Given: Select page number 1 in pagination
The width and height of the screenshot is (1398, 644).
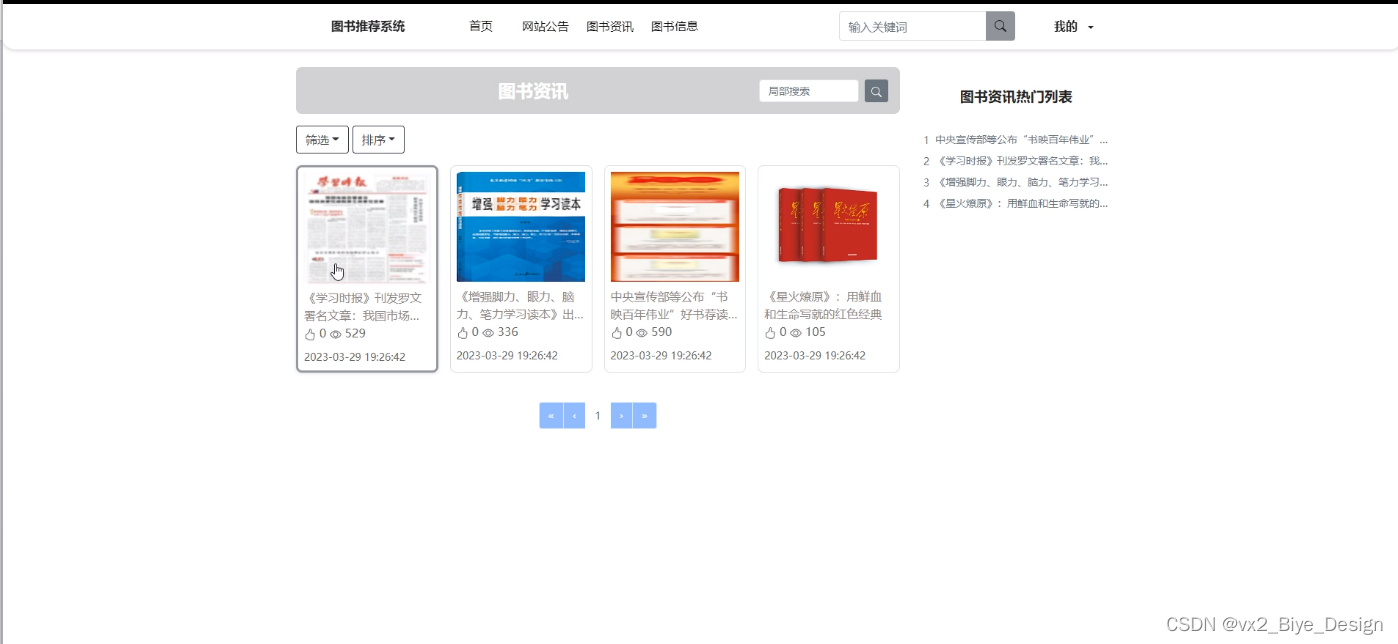Looking at the screenshot, I should coord(598,415).
